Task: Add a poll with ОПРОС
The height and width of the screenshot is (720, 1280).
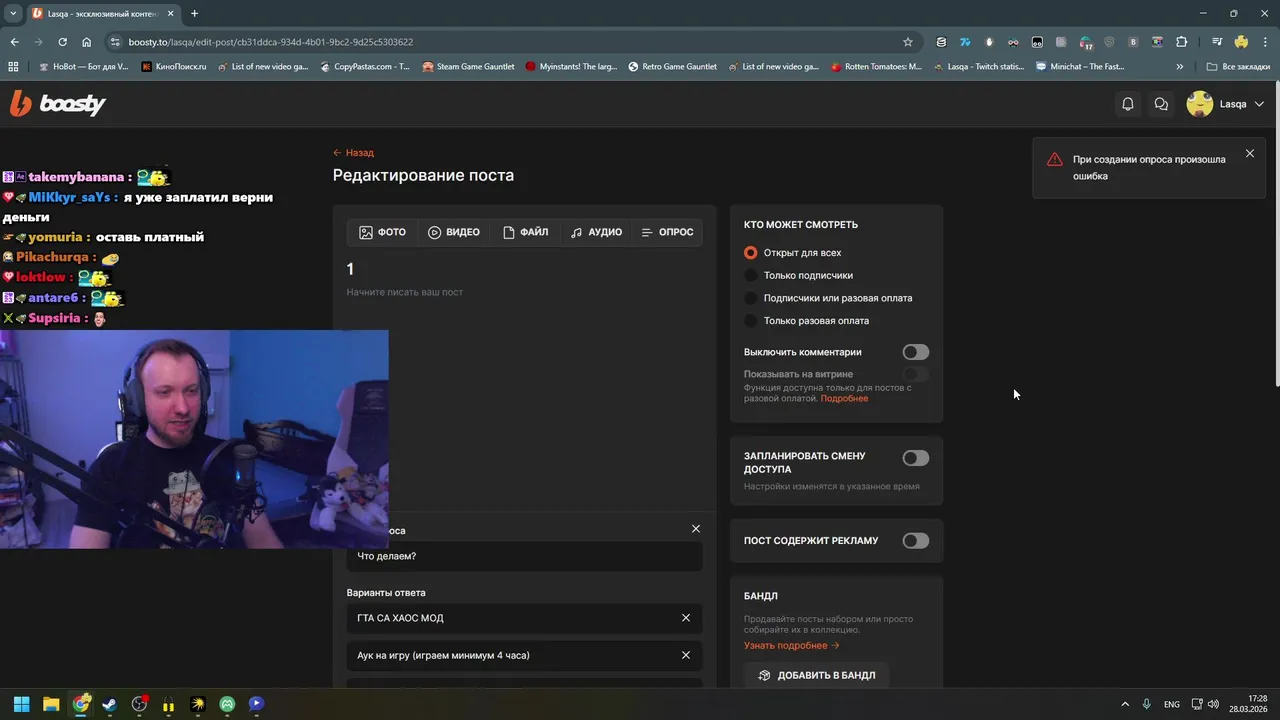Action: pos(667,232)
